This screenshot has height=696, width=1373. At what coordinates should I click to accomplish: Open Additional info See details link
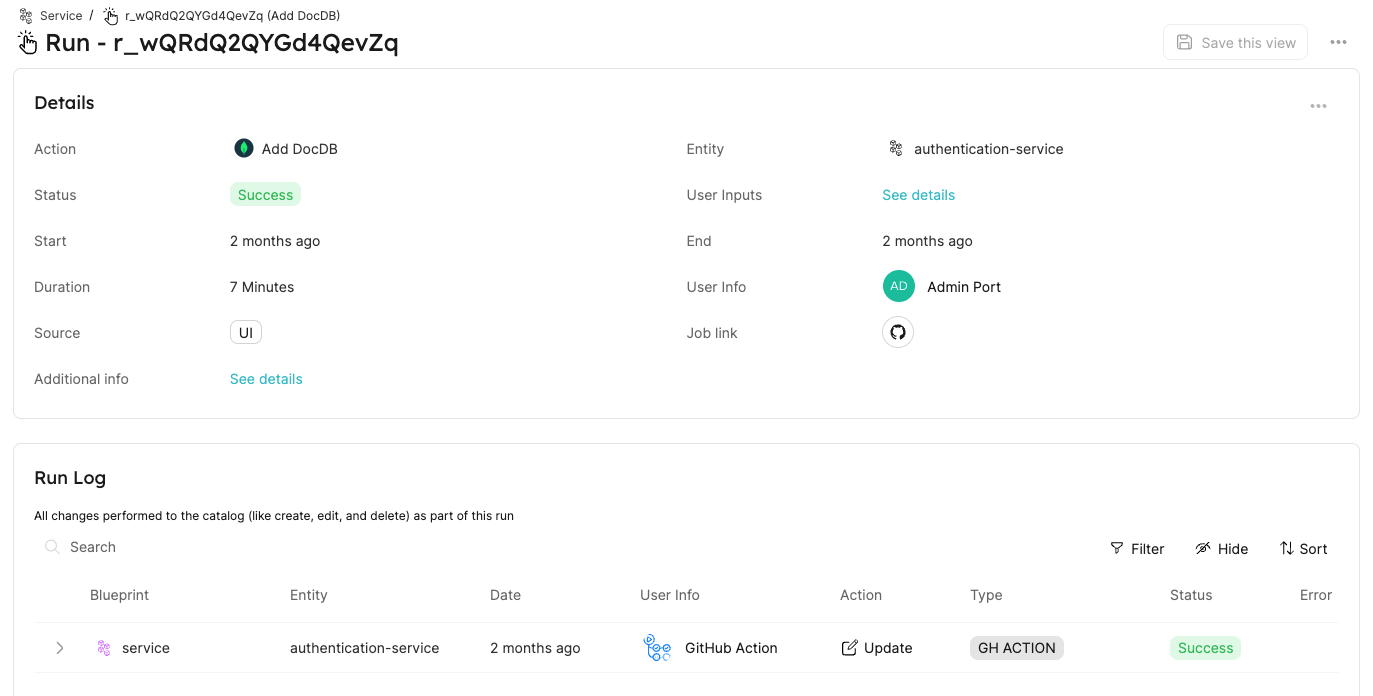tap(266, 379)
